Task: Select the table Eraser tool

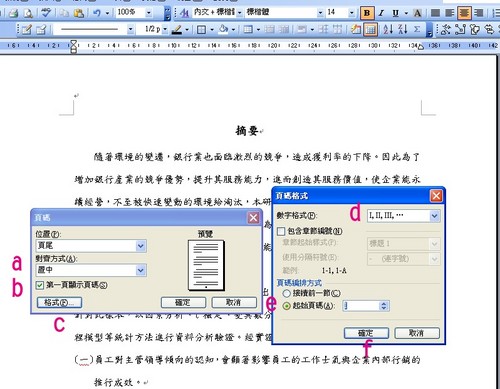Action: 41,30
